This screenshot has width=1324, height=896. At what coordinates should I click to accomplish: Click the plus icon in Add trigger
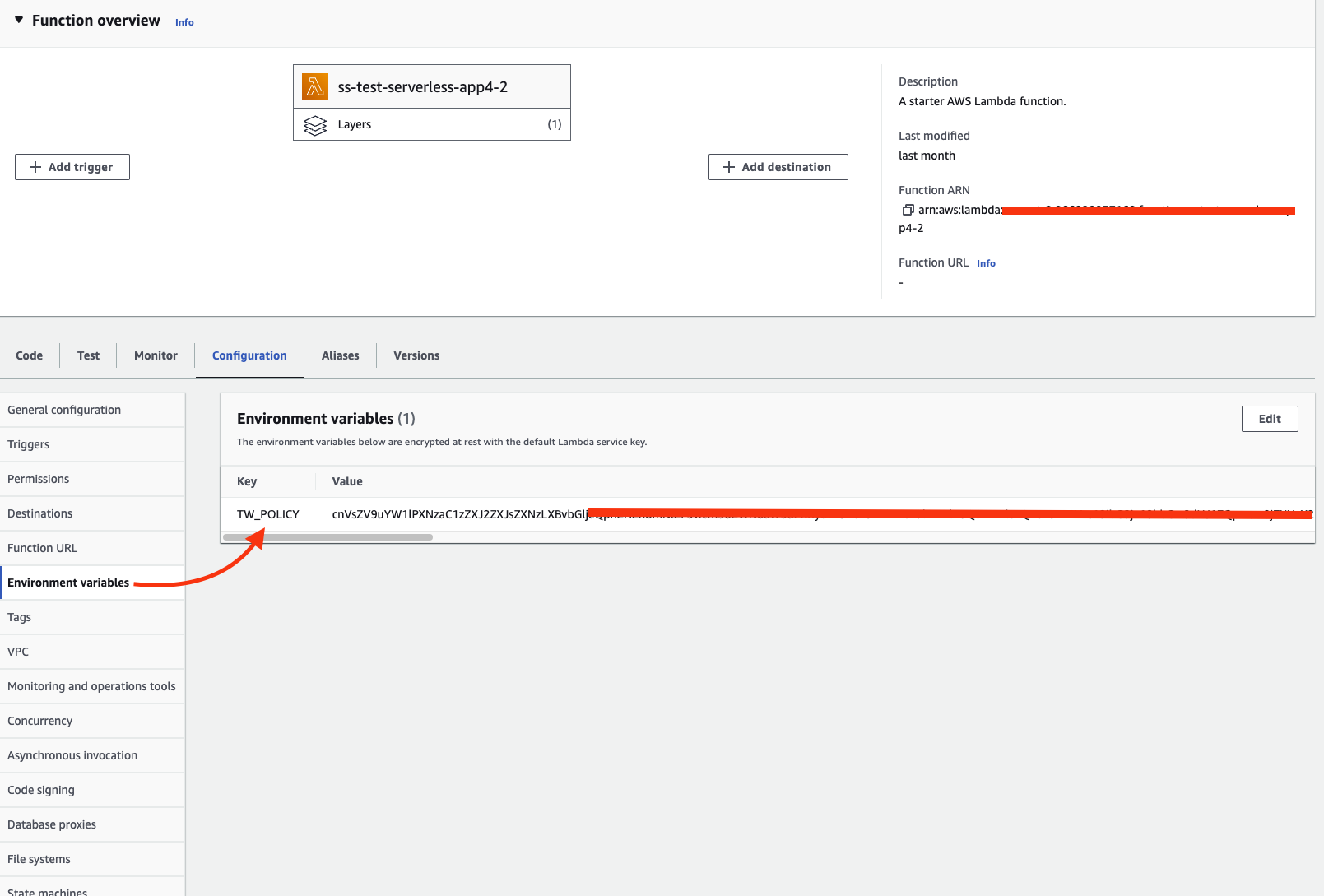click(x=35, y=166)
